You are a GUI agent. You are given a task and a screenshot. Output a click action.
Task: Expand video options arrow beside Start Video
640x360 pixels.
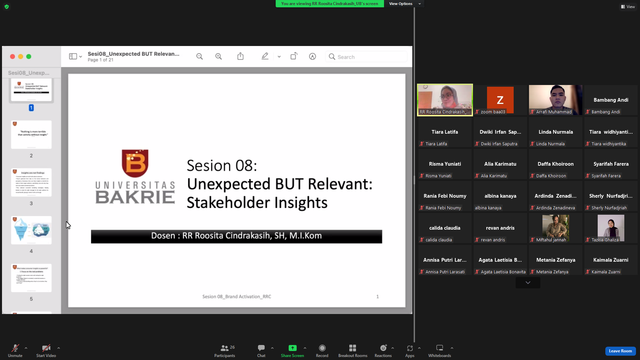(58, 348)
